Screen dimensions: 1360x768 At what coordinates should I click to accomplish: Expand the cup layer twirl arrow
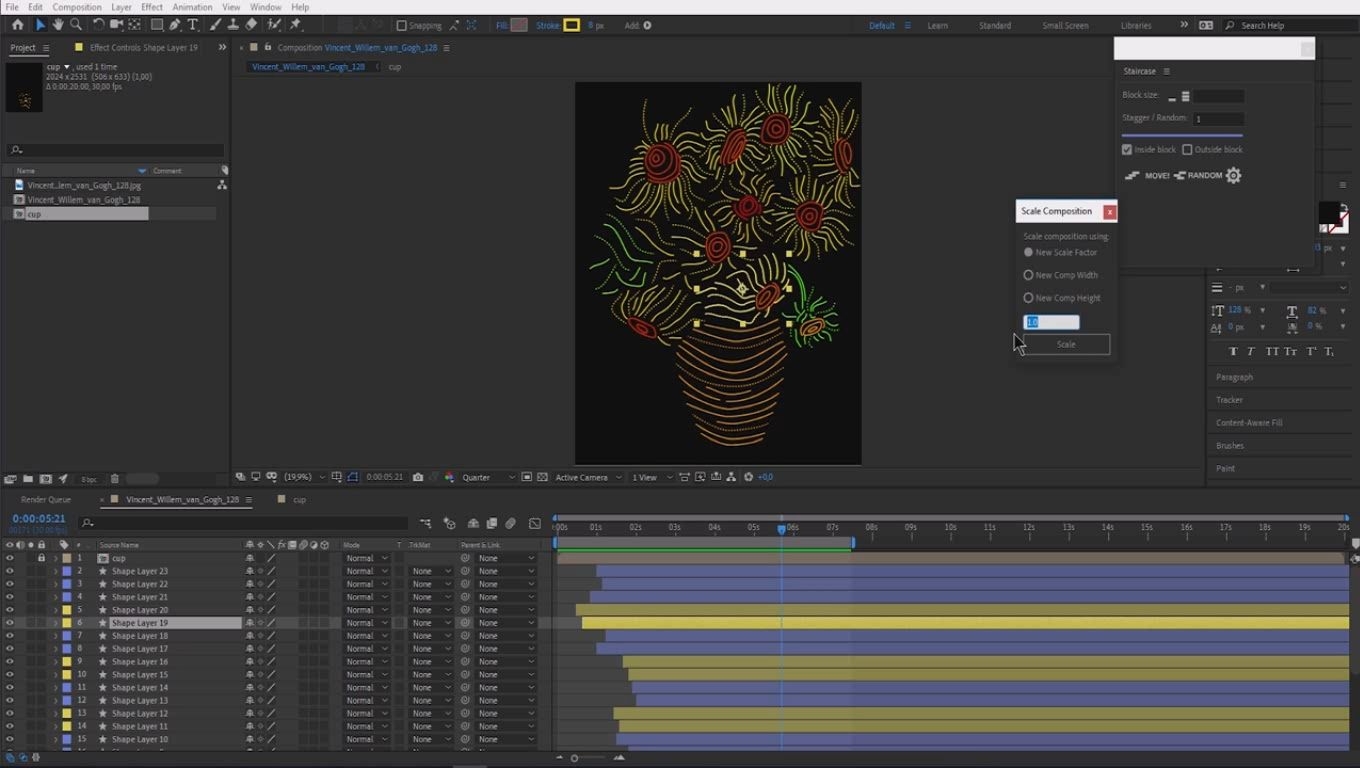point(56,558)
